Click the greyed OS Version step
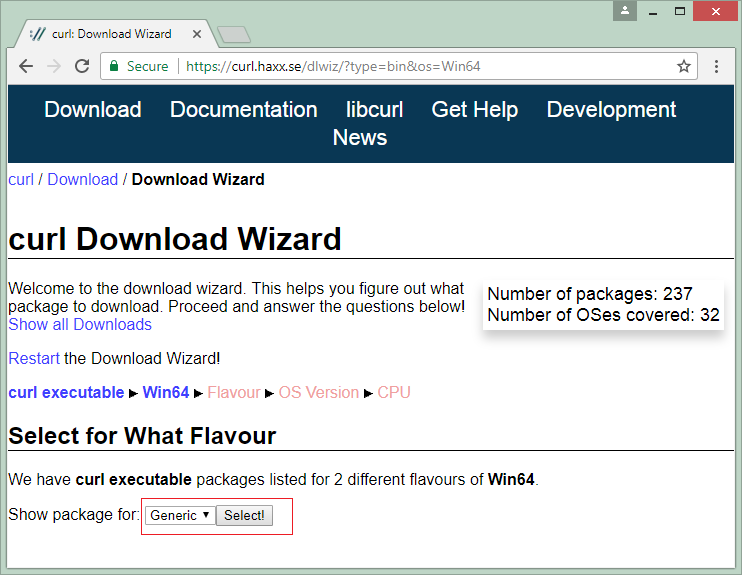 pos(319,393)
